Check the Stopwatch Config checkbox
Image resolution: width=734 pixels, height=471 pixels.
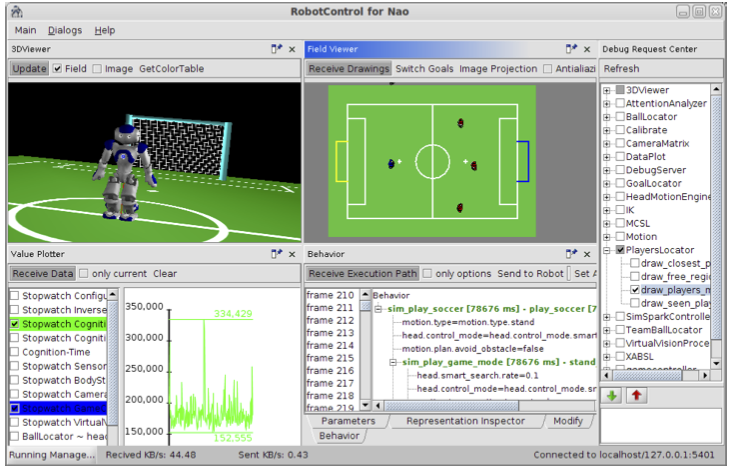15,296
